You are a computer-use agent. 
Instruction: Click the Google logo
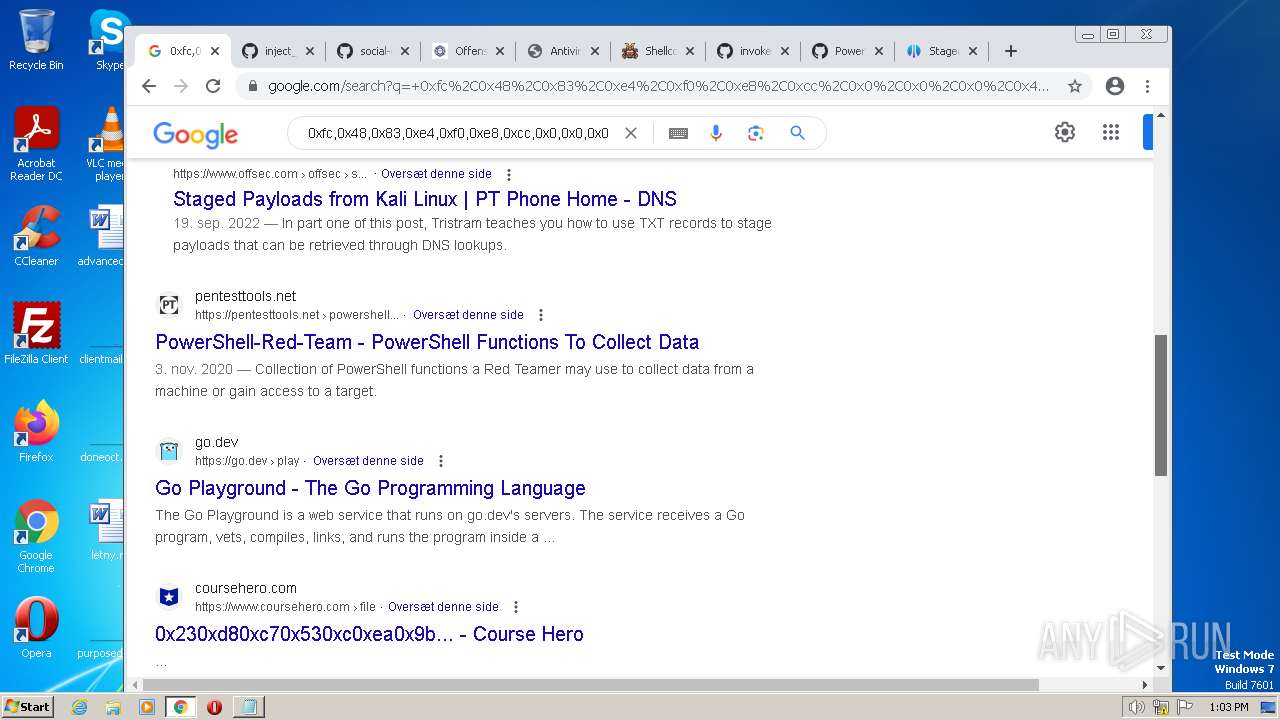(x=195, y=134)
